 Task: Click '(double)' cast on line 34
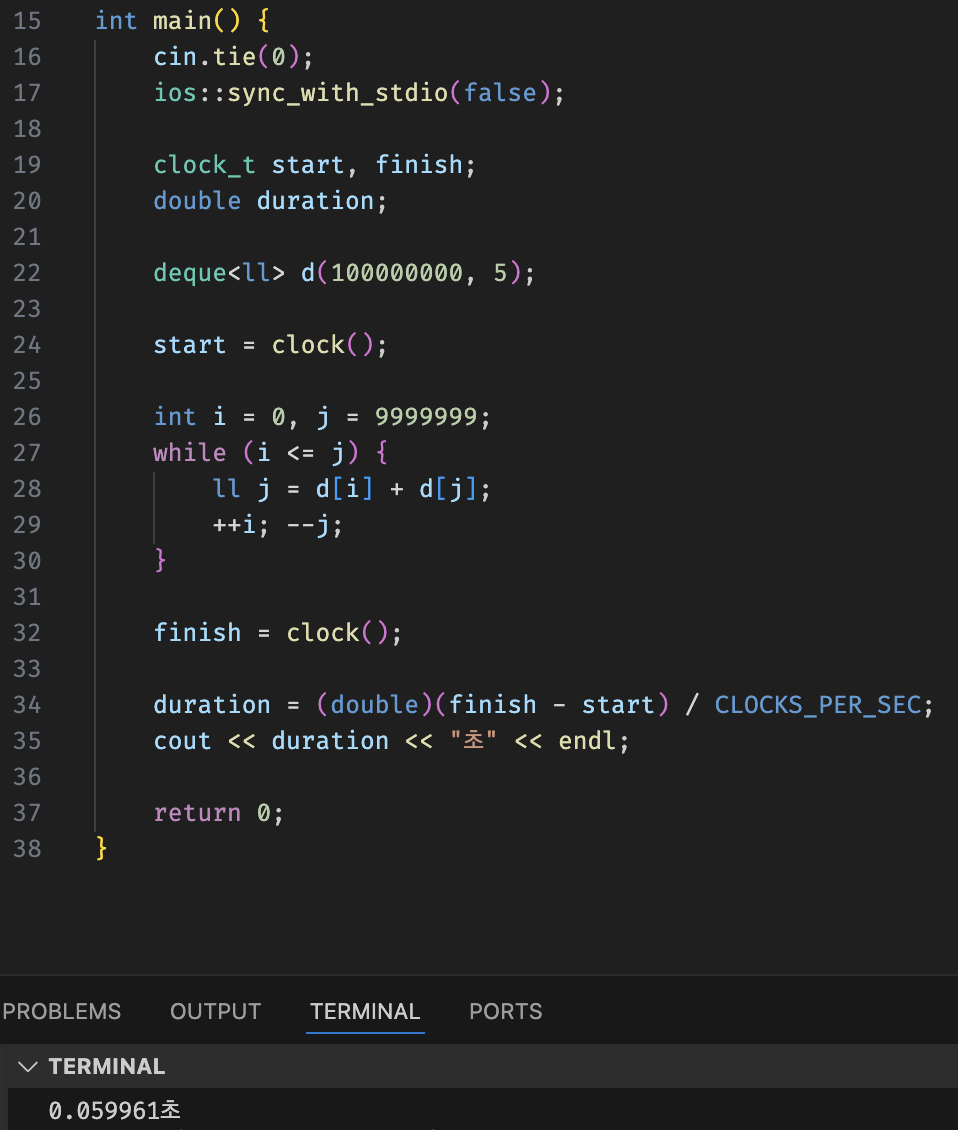[374, 705]
